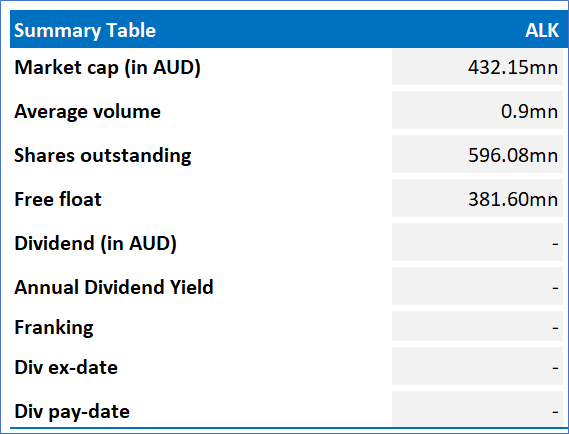The image size is (569, 434).
Task: Click the Franking row label
Action: coord(54,328)
